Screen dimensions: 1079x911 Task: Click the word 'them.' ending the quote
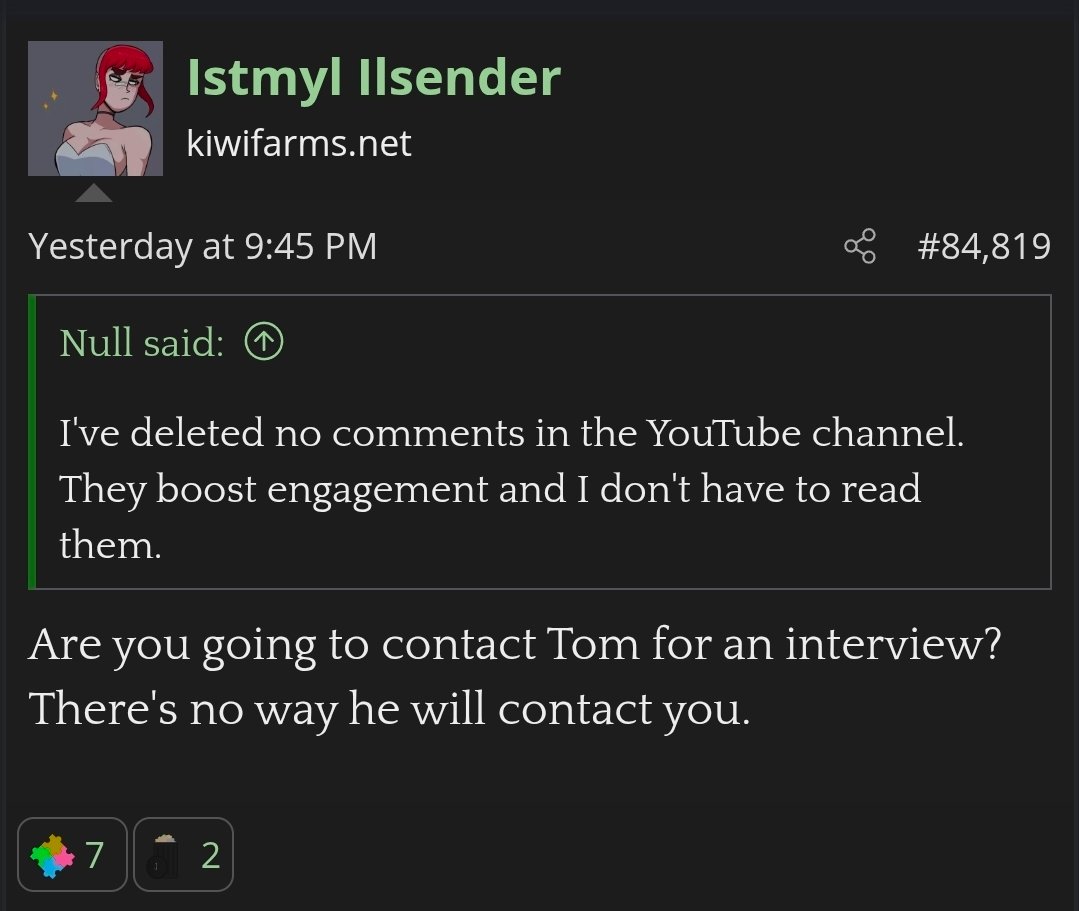pos(109,545)
